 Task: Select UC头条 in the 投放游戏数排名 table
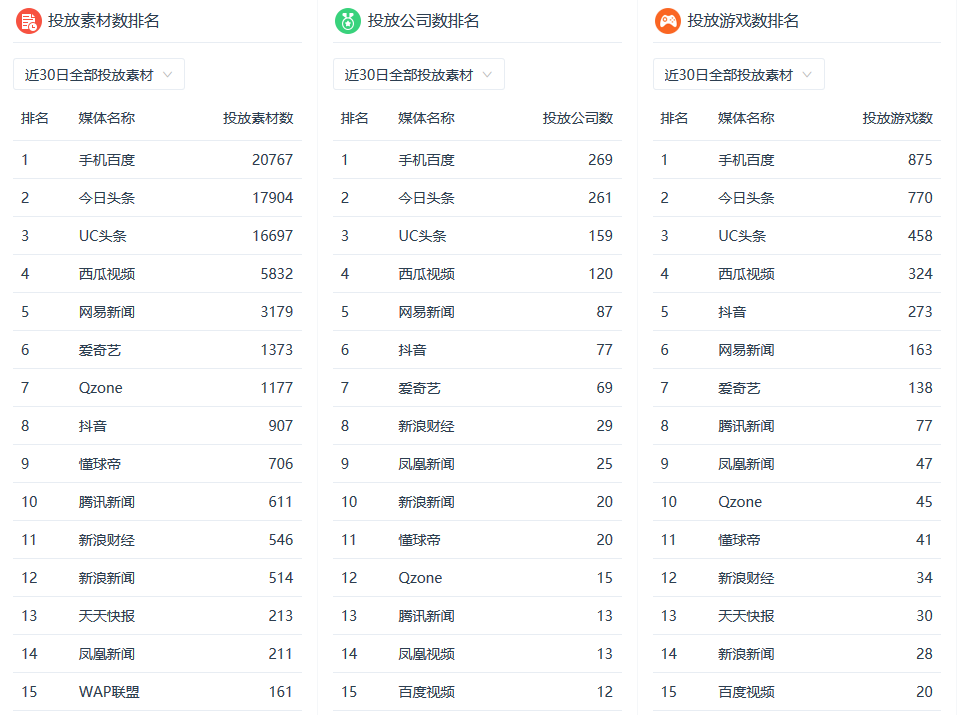pos(742,236)
